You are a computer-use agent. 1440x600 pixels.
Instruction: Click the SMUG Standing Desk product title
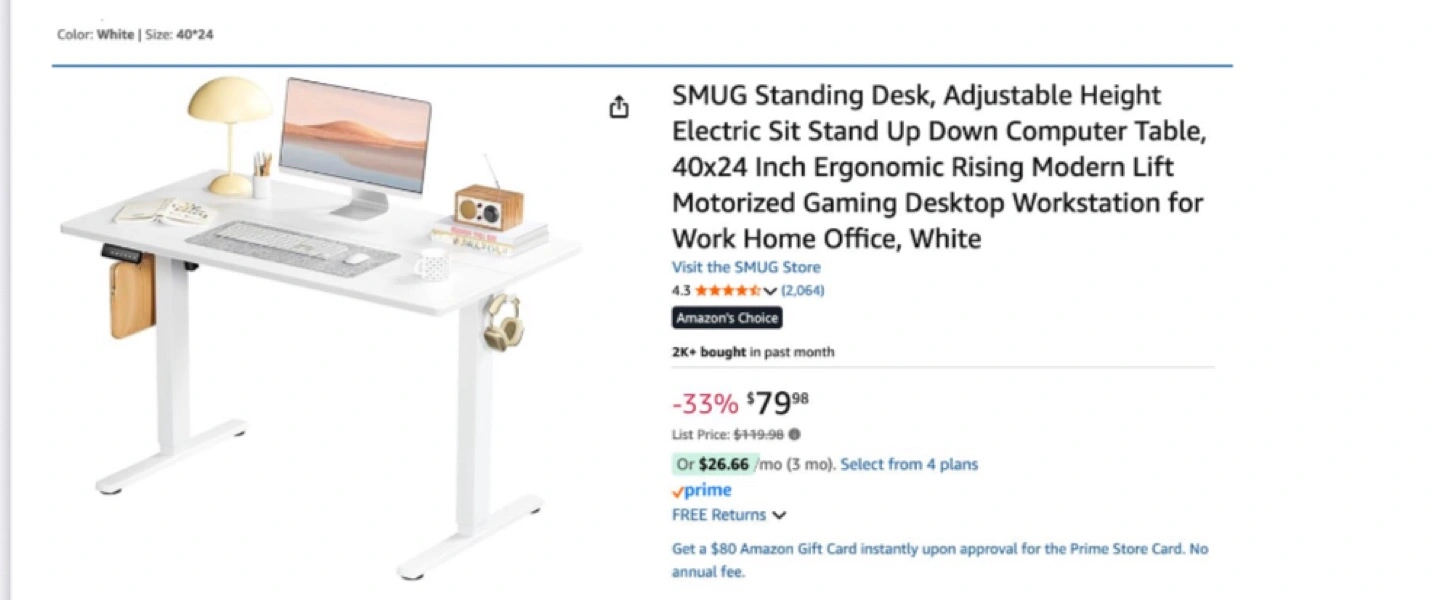click(x=937, y=167)
